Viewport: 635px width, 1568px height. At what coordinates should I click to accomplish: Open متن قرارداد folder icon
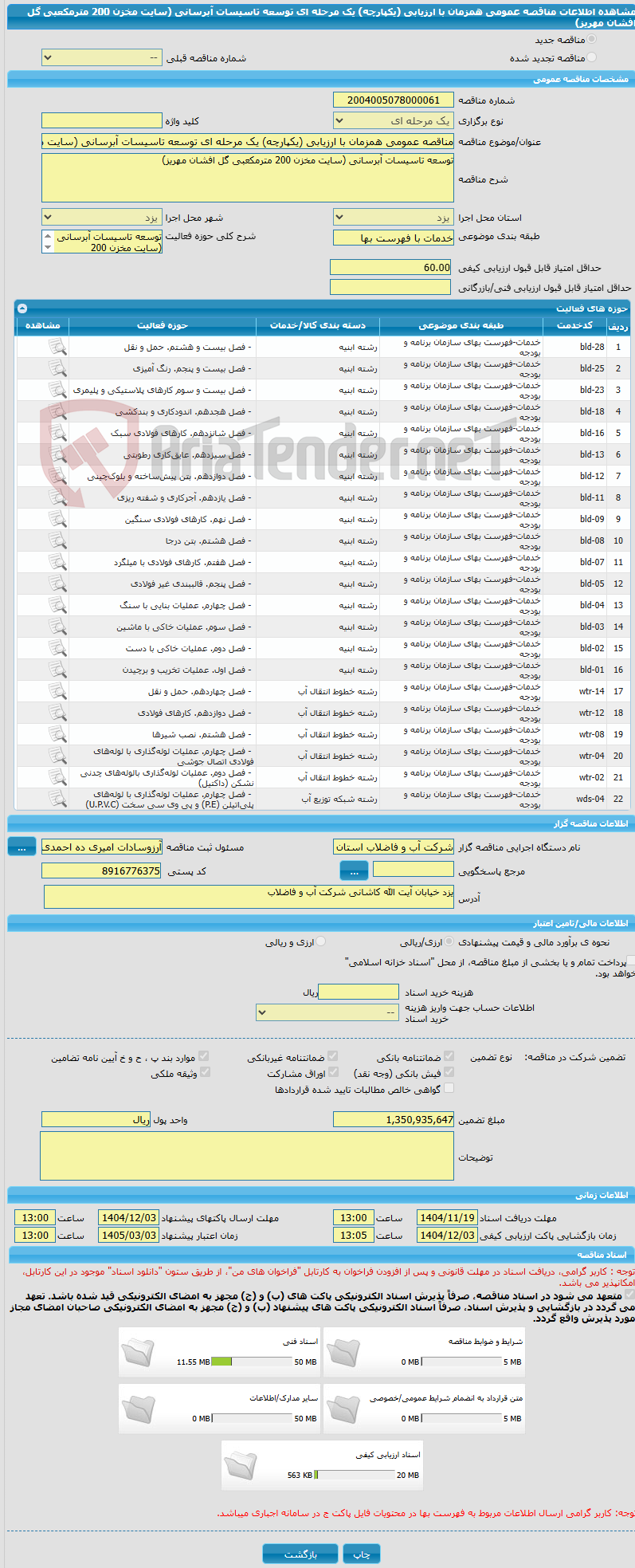pos(343,1409)
